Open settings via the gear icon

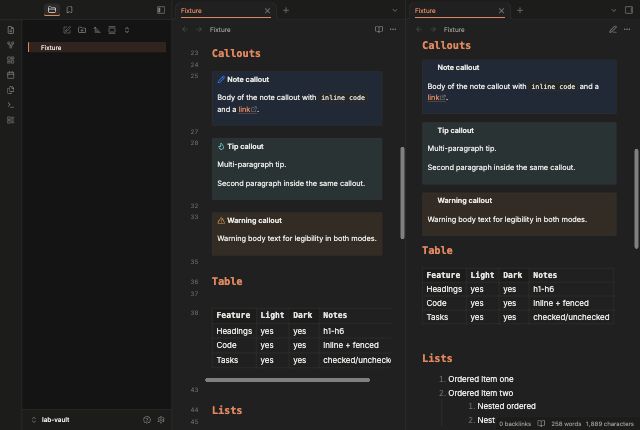click(161, 420)
